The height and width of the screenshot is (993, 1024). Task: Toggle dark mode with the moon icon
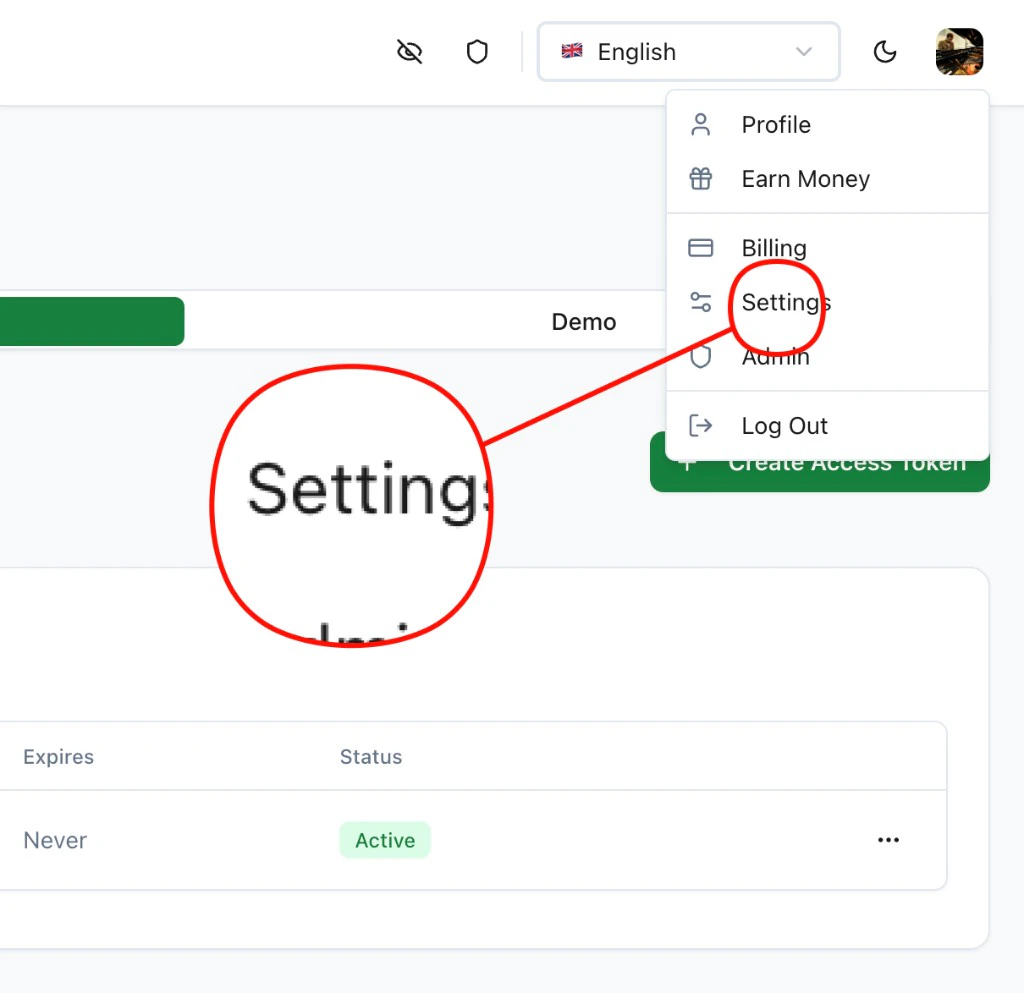click(x=885, y=51)
